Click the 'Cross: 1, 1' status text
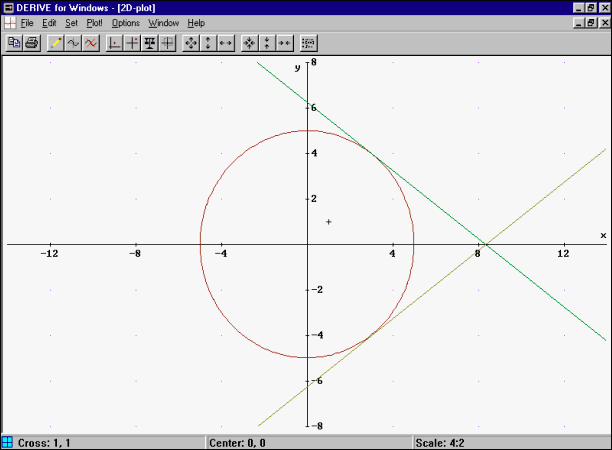 pos(44,443)
